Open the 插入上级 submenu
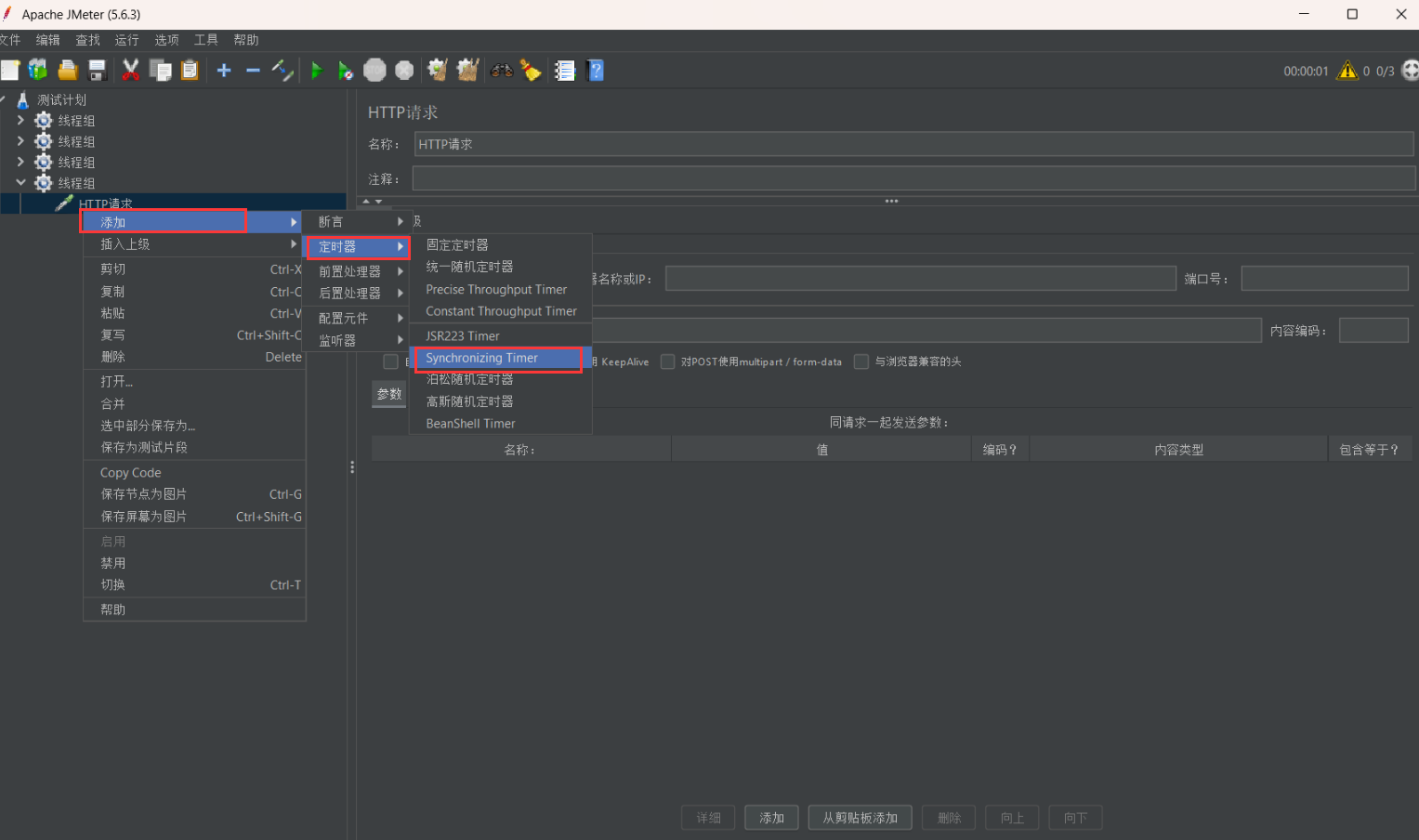 (x=194, y=244)
